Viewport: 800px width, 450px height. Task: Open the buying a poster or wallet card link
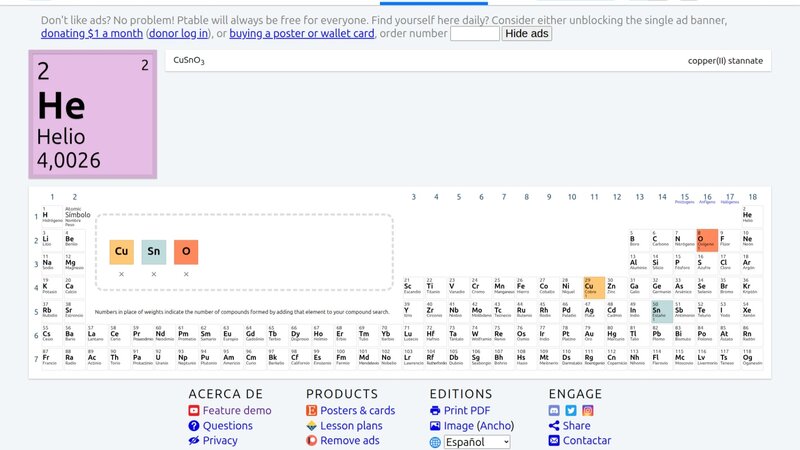[x=301, y=34]
